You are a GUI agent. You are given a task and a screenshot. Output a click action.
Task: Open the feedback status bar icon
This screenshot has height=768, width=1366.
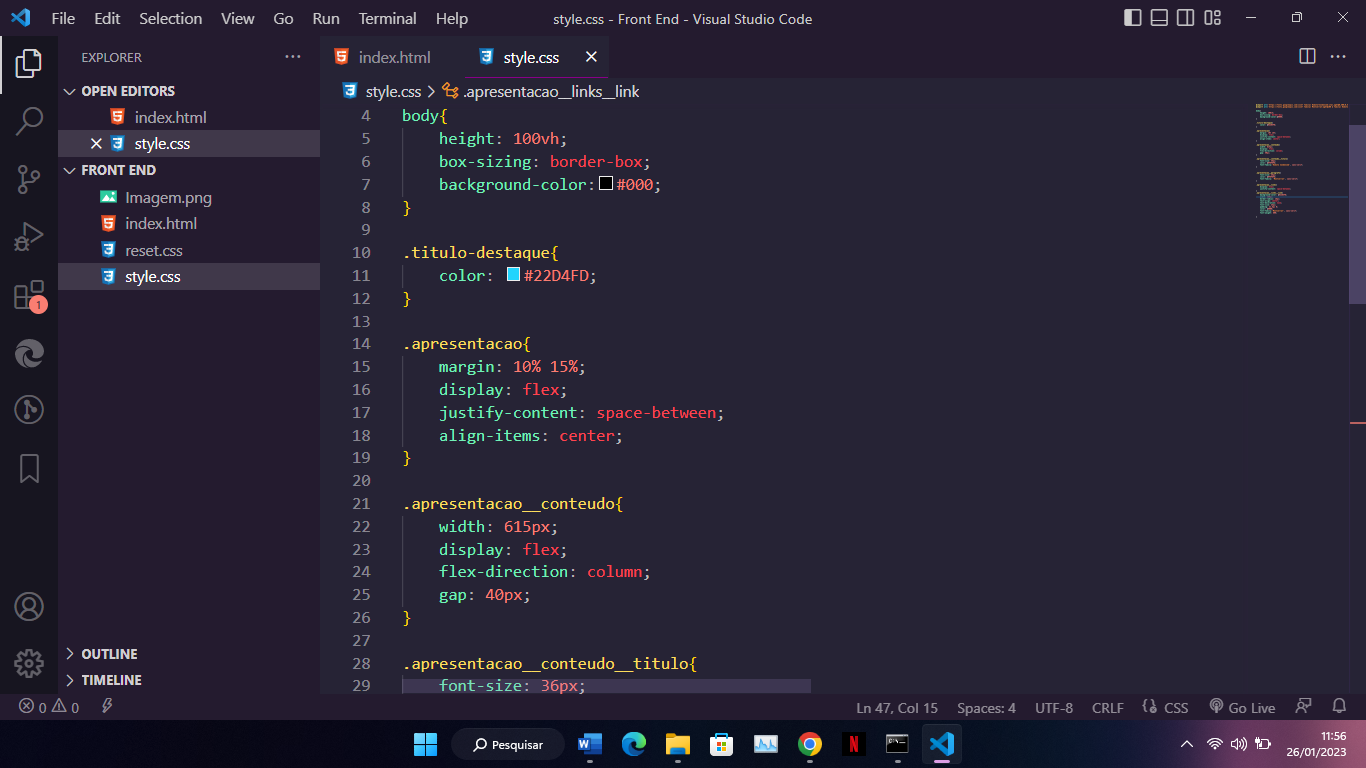point(1303,707)
